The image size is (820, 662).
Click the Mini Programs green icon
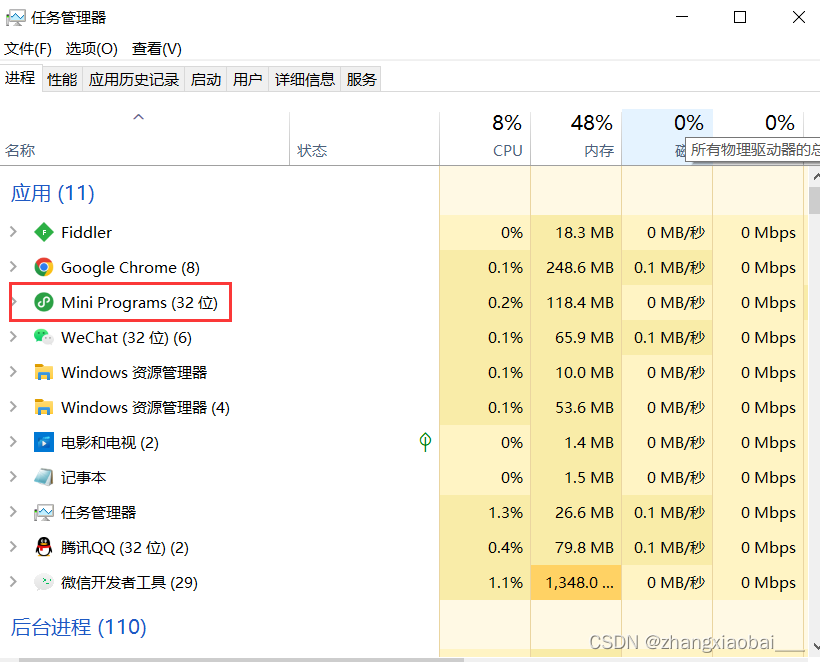click(x=43, y=302)
